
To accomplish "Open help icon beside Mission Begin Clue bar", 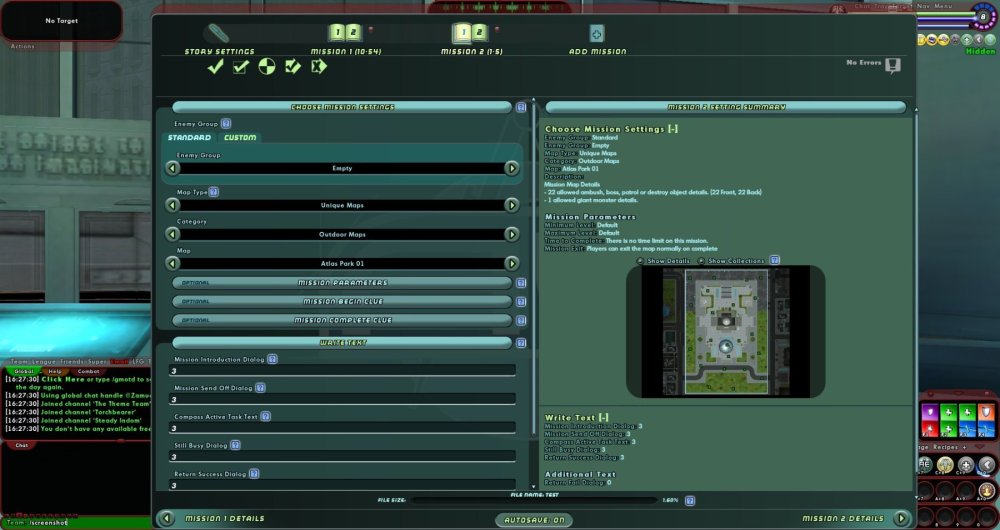I will [x=521, y=302].
